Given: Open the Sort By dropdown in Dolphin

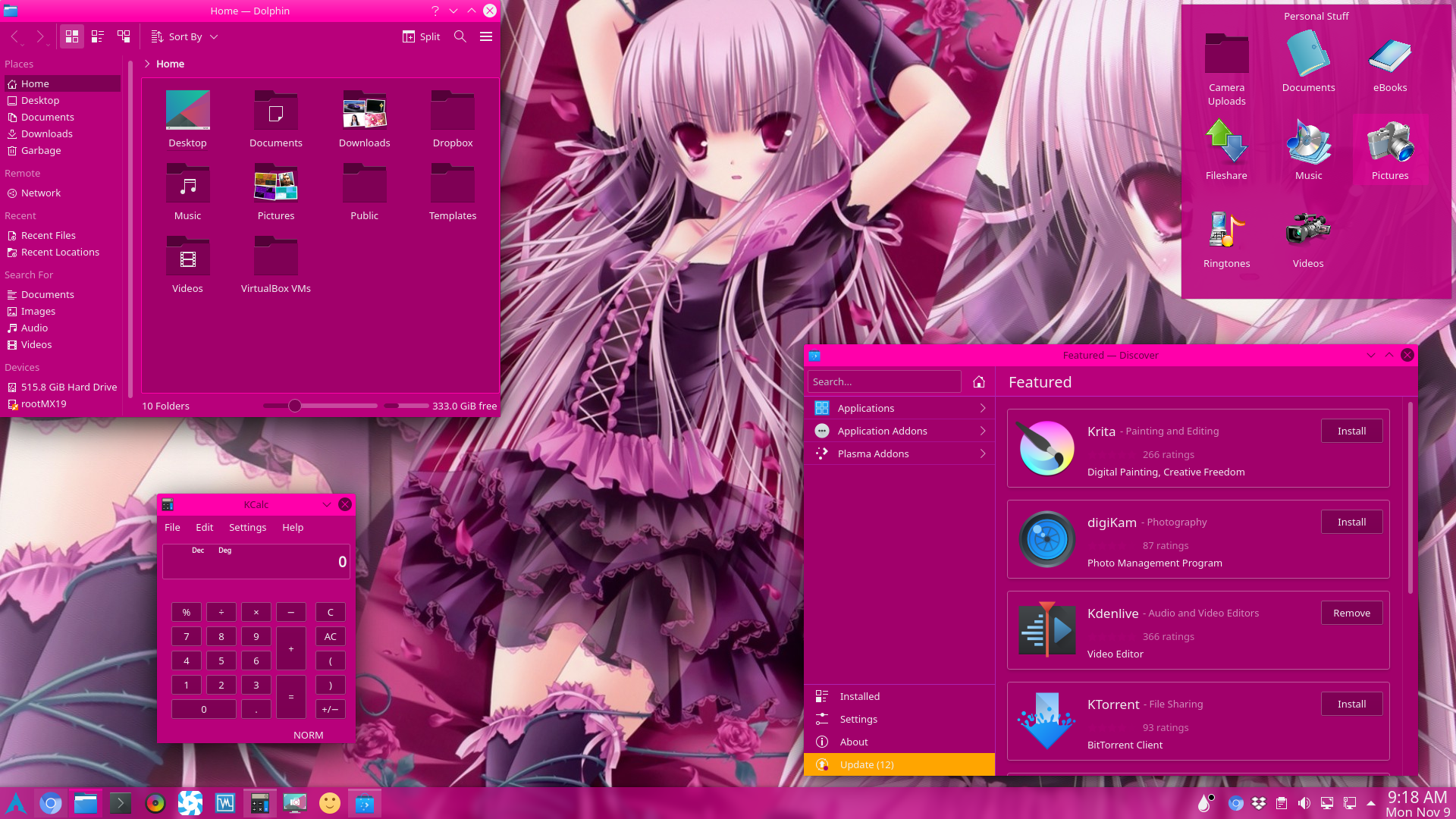Looking at the screenshot, I should pos(184,36).
